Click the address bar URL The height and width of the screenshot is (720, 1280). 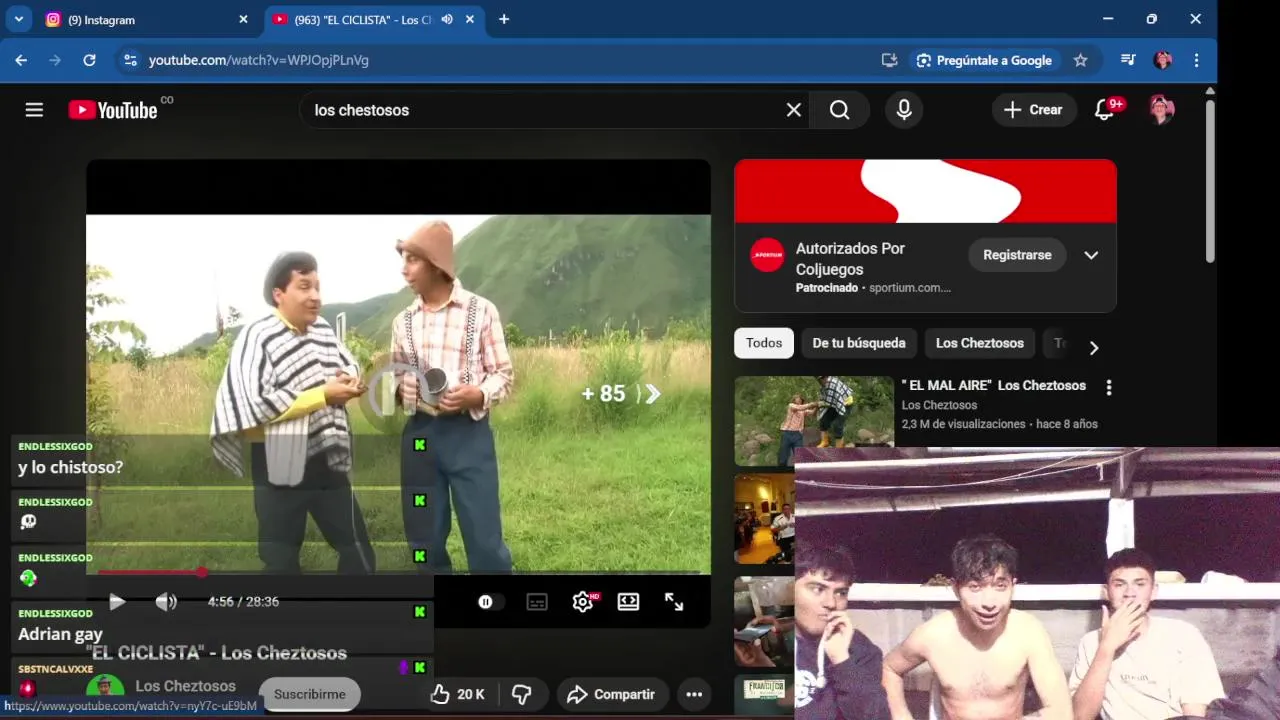pos(259,60)
